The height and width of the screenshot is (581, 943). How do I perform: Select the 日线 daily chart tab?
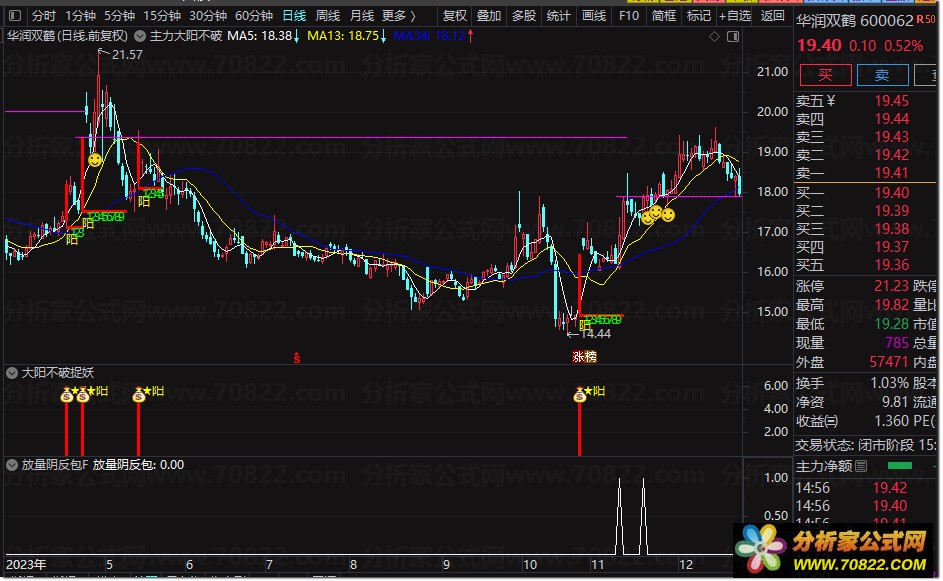coord(294,16)
